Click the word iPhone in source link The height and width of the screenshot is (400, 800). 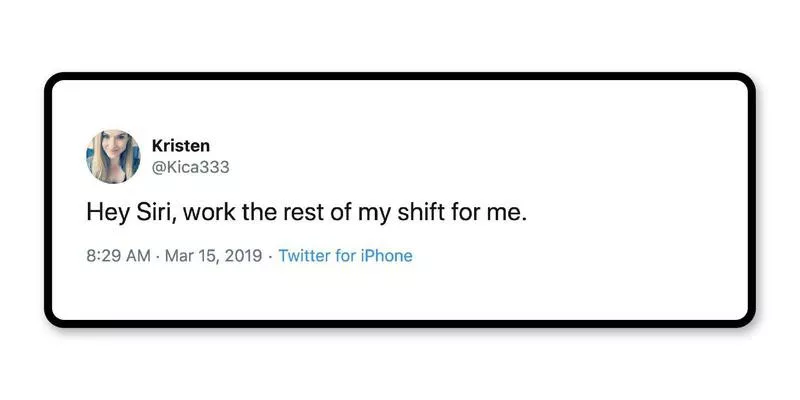[385, 256]
